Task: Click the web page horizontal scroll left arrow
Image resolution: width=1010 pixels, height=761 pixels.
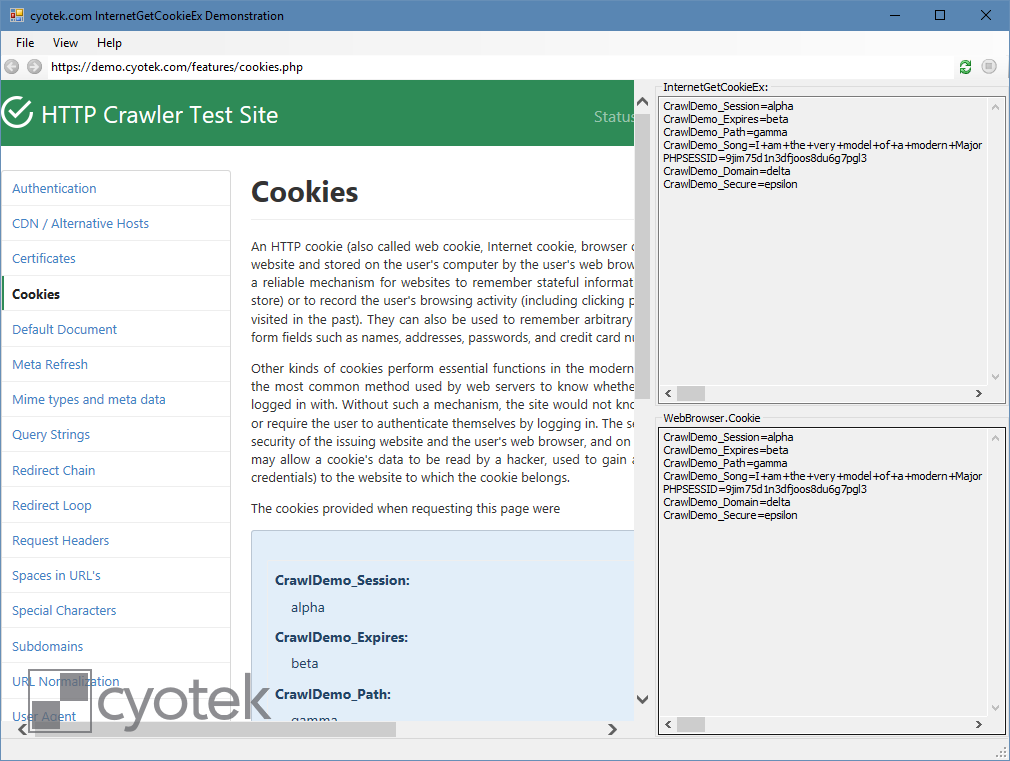Action: pos(22,729)
